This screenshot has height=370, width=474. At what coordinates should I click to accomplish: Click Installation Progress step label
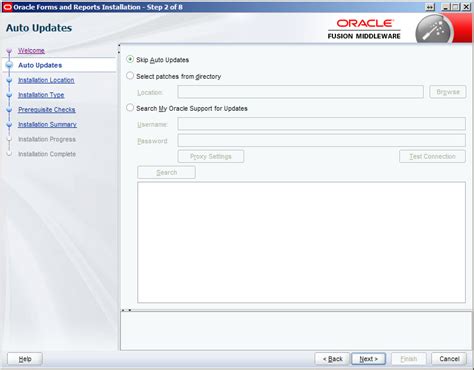47,139
